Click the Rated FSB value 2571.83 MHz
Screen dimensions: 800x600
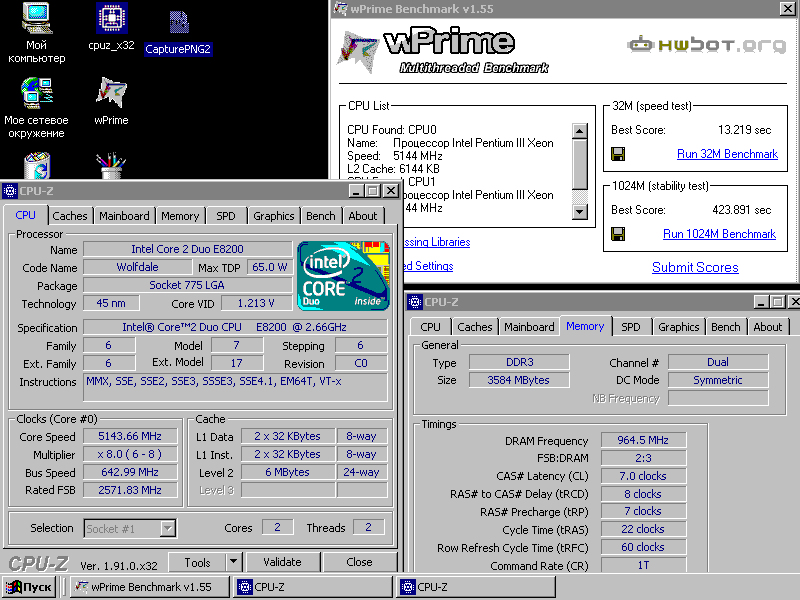pos(130,490)
